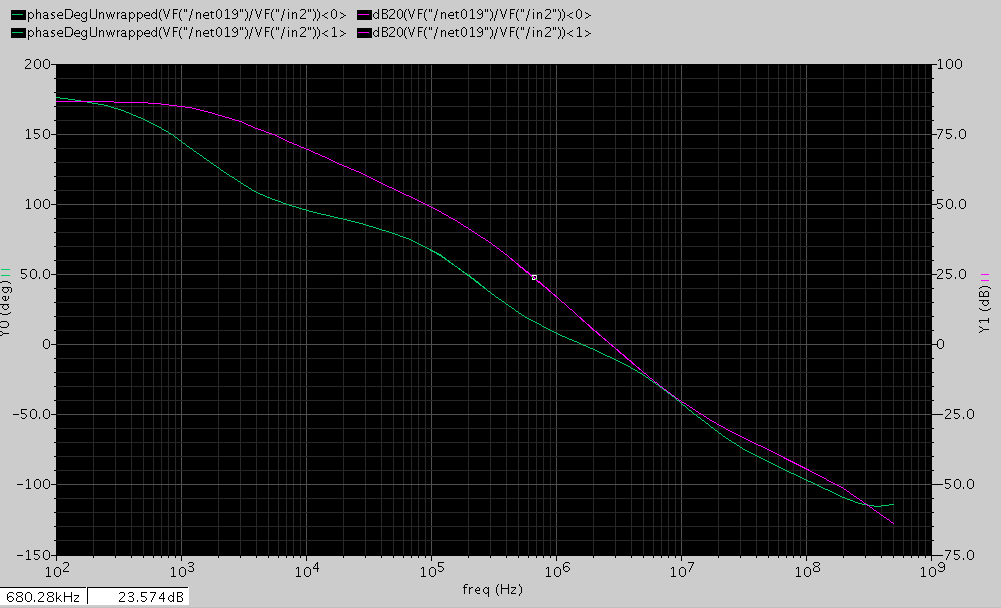
Task: Click the magenta swatch for dB20 <1>
Action: (364, 32)
